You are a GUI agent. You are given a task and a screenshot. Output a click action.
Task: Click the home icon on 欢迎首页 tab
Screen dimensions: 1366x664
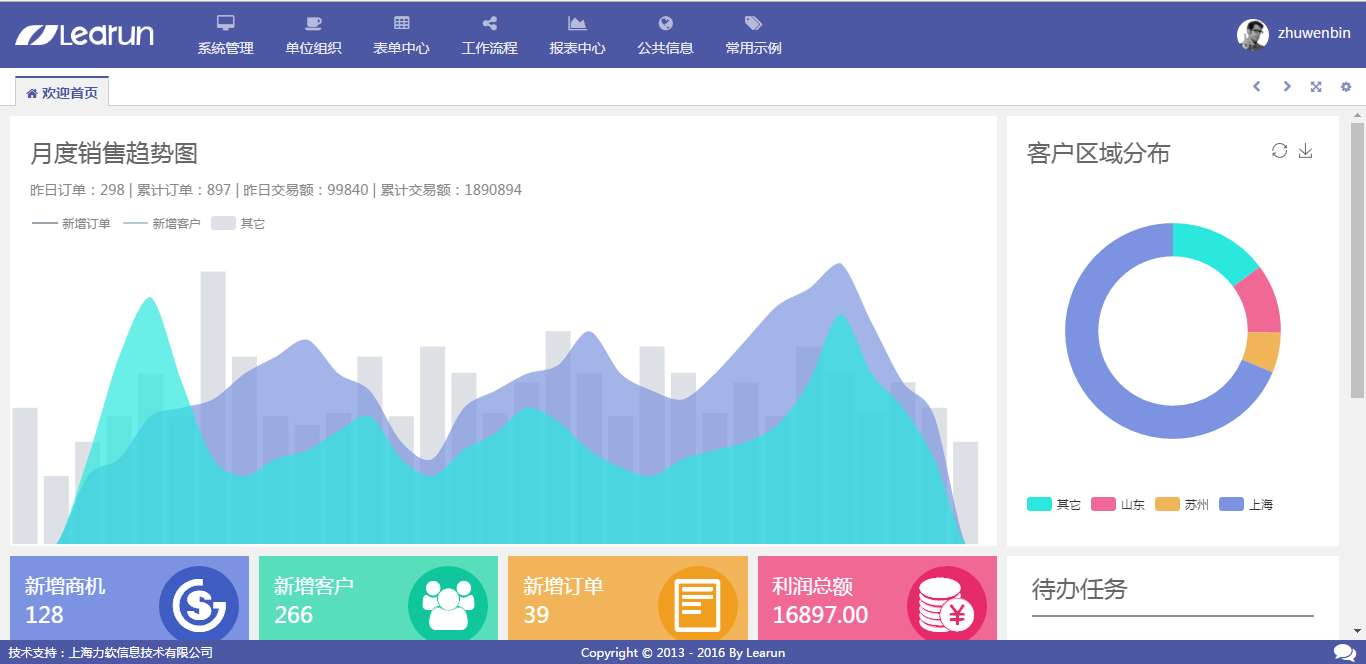[32, 93]
